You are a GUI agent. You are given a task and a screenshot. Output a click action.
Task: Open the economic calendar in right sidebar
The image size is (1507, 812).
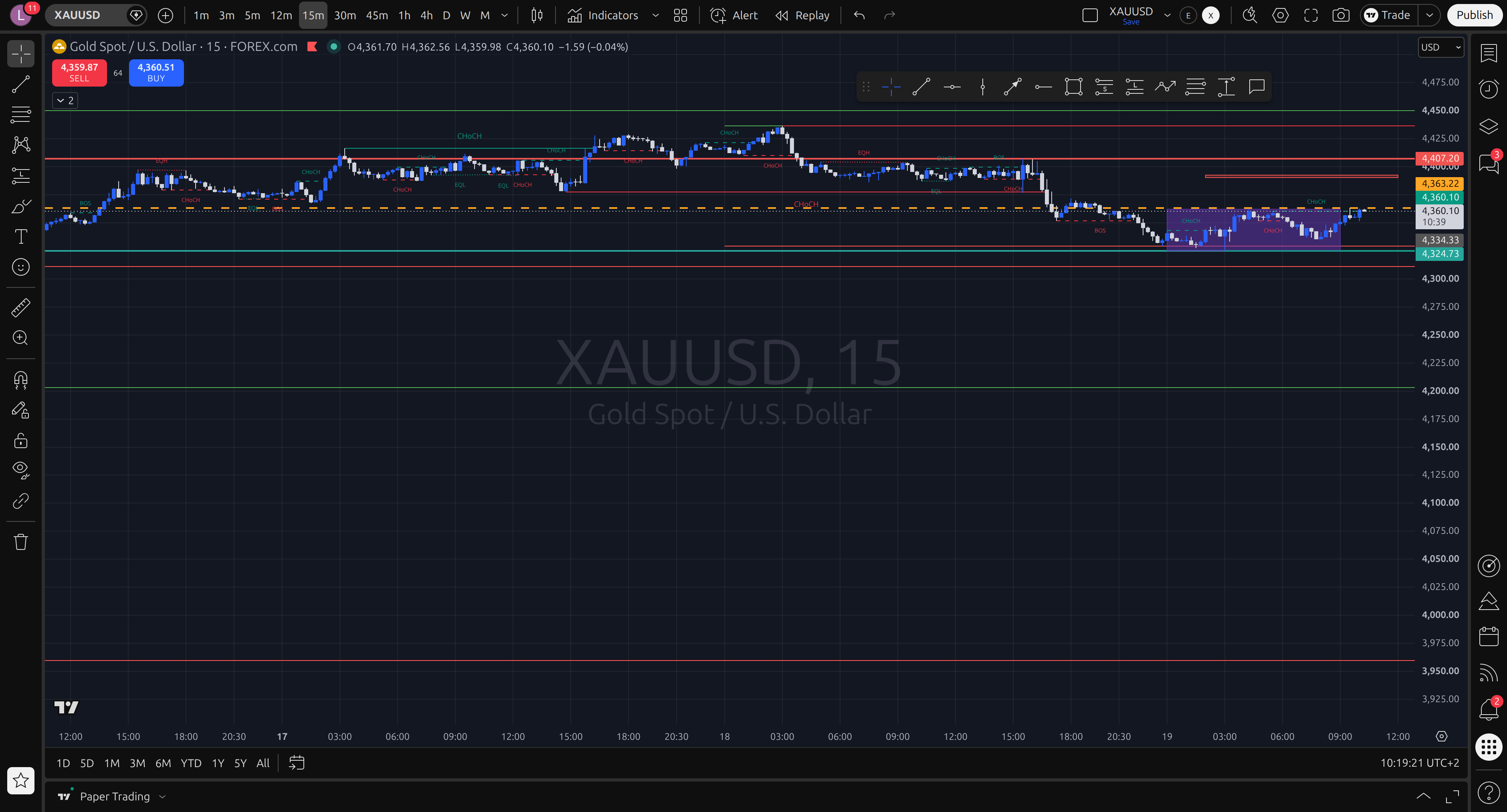1489,636
